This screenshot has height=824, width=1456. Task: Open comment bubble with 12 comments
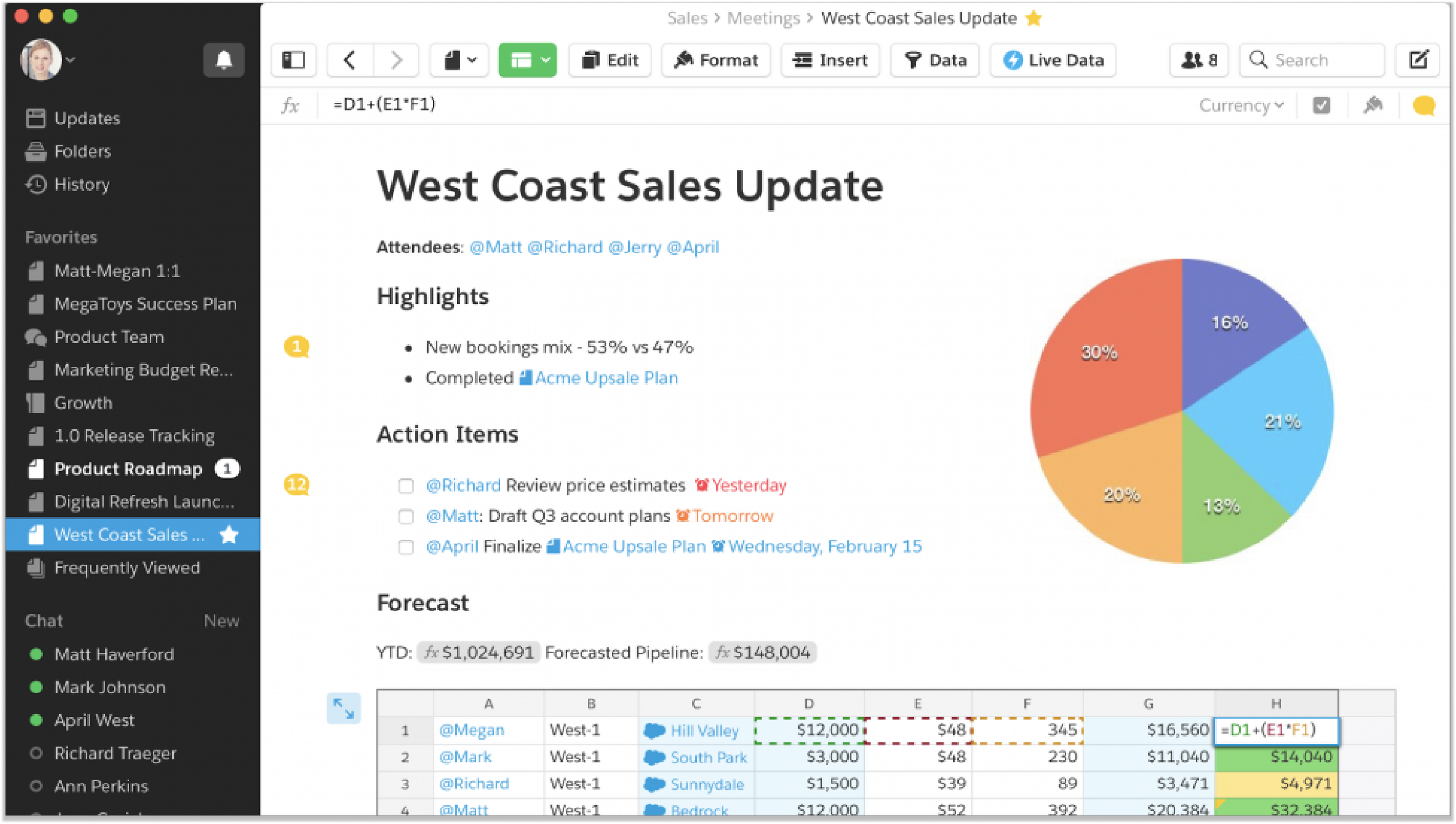[296, 485]
